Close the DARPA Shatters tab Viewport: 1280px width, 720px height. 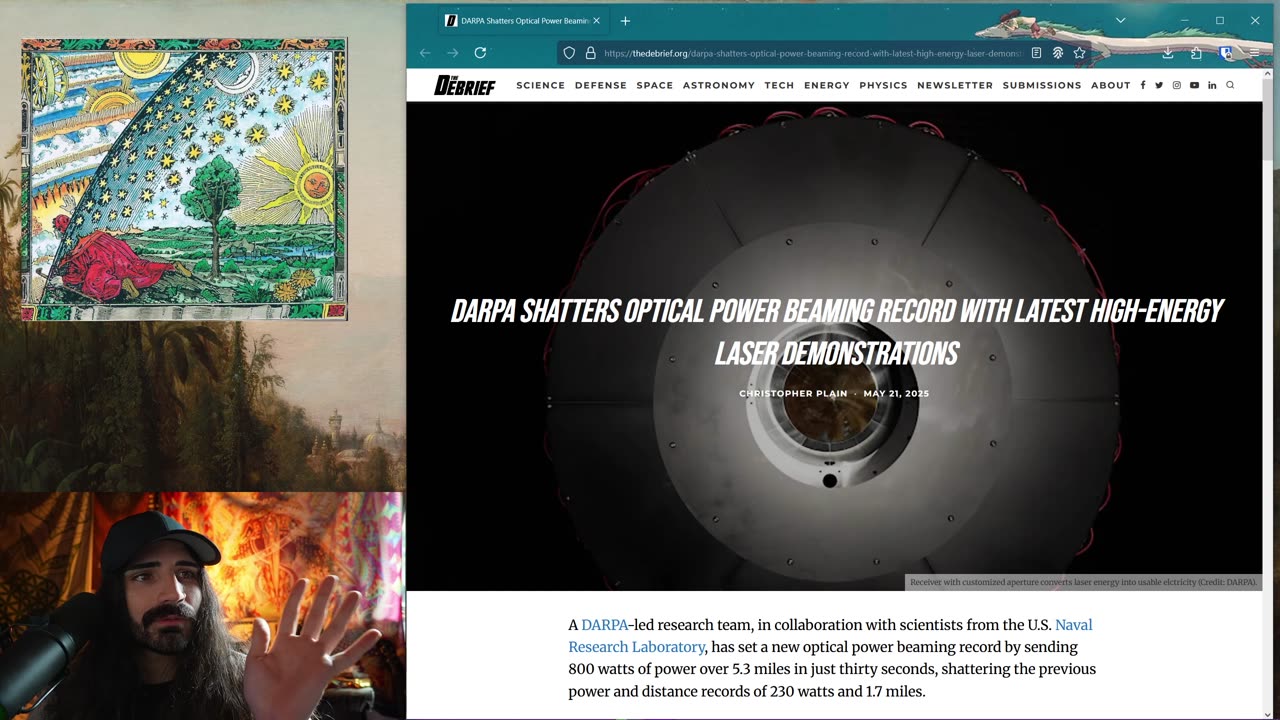point(597,21)
